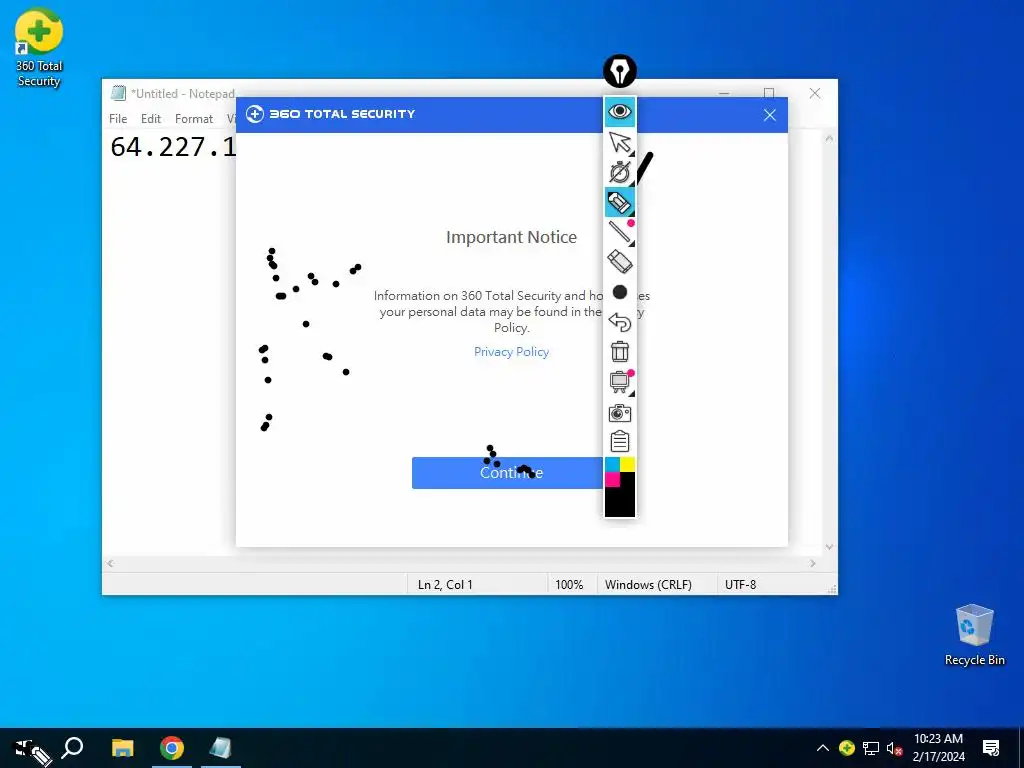Image resolution: width=1024 pixels, height=768 pixels.
Task: Select the mouse pointer tool
Action: coord(619,142)
